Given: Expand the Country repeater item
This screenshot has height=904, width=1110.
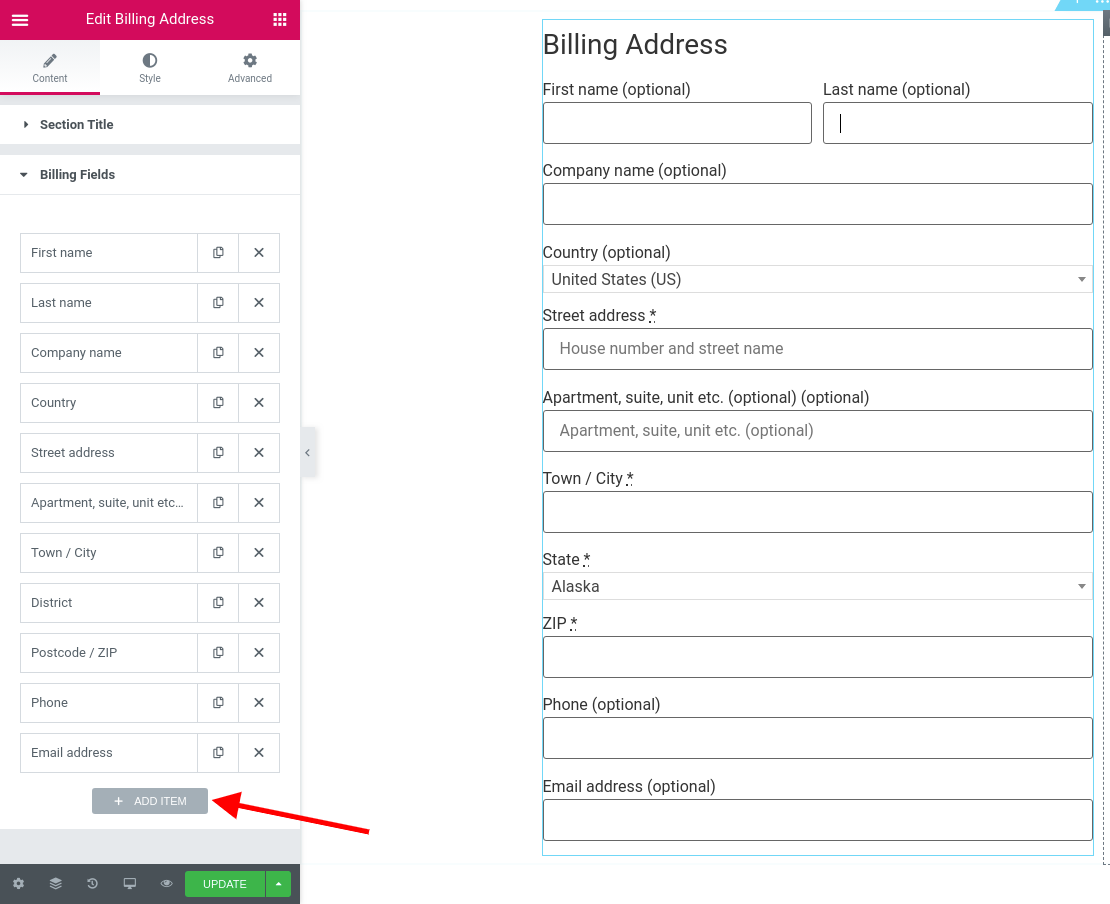Looking at the screenshot, I should [x=109, y=403].
